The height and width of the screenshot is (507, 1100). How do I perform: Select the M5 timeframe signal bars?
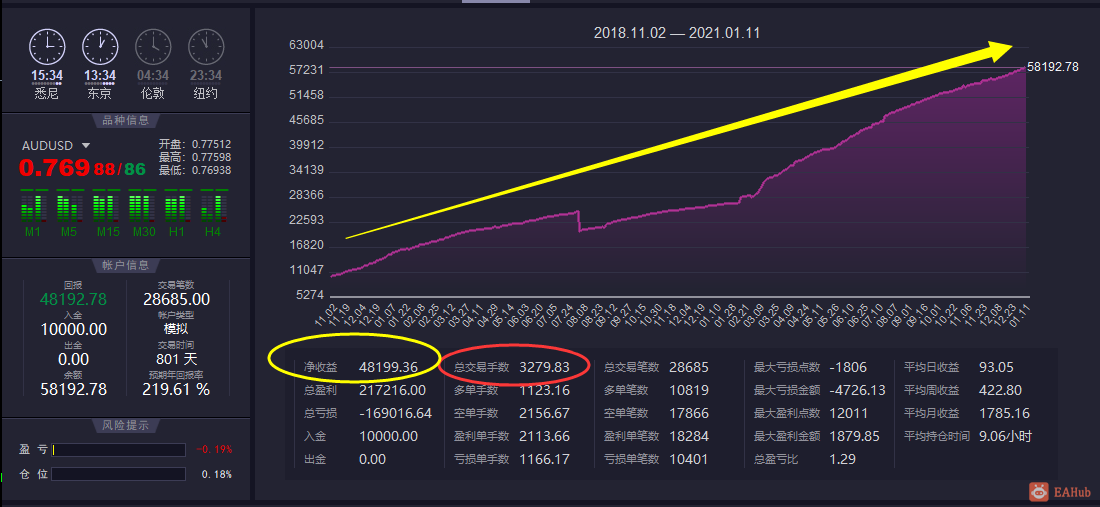69,205
